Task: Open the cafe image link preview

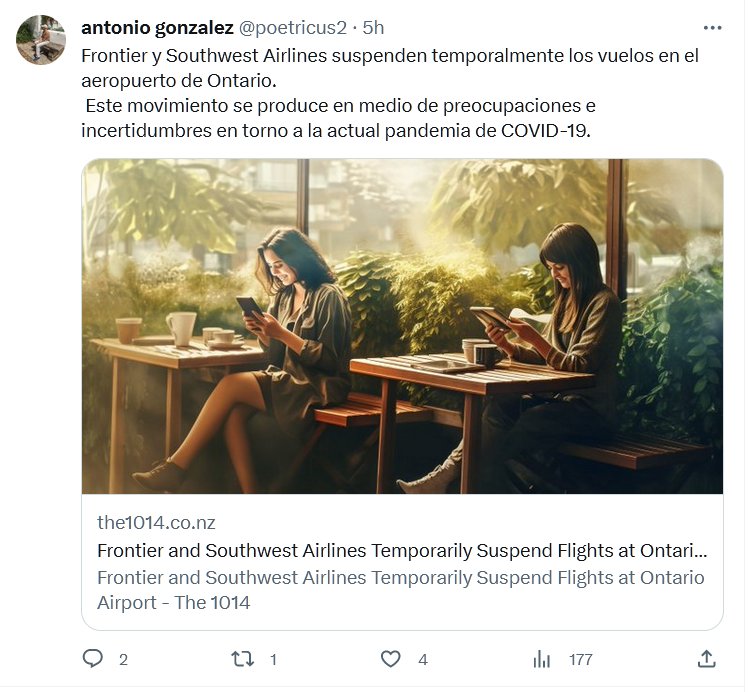Action: (402, 326)
